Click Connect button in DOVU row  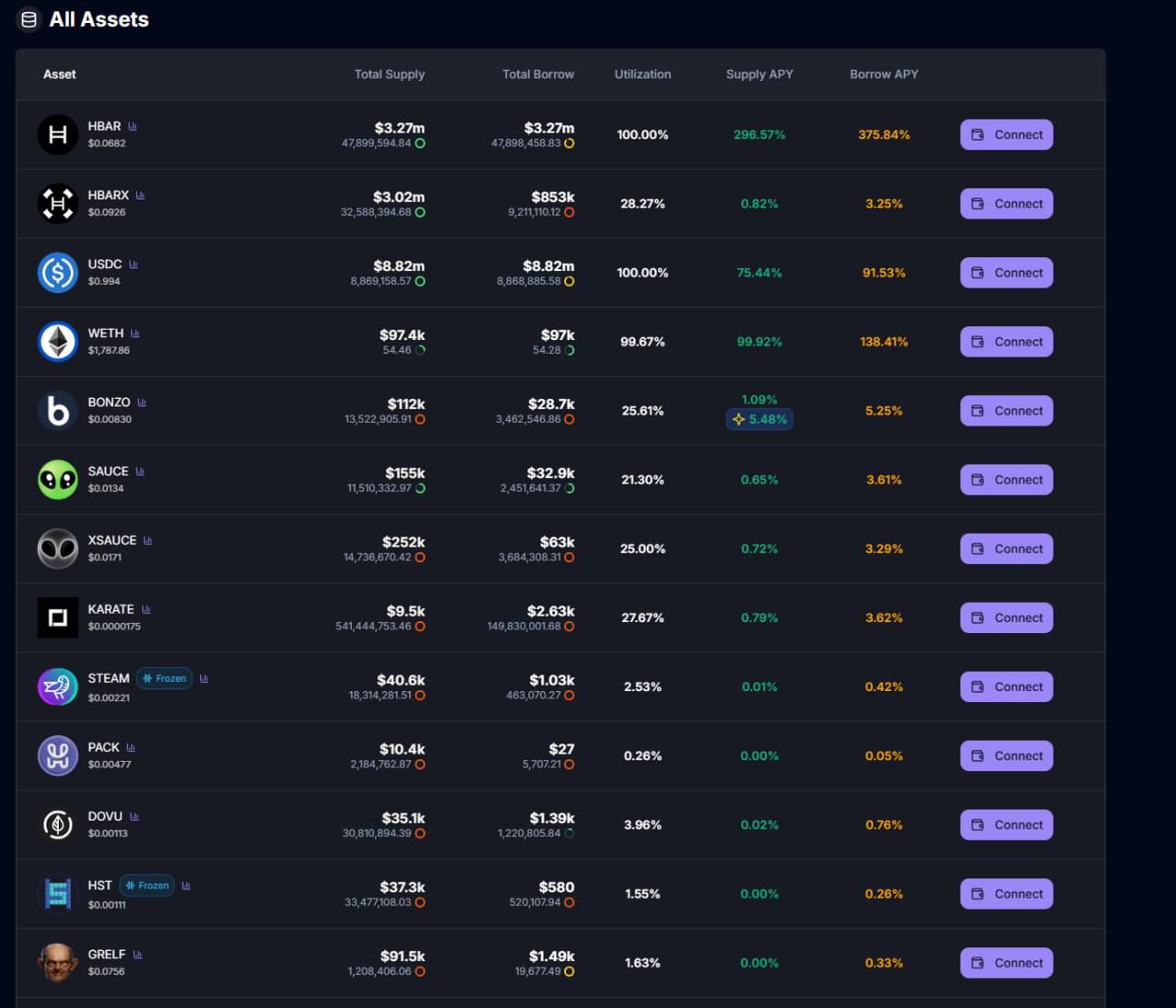(1006, 824)
